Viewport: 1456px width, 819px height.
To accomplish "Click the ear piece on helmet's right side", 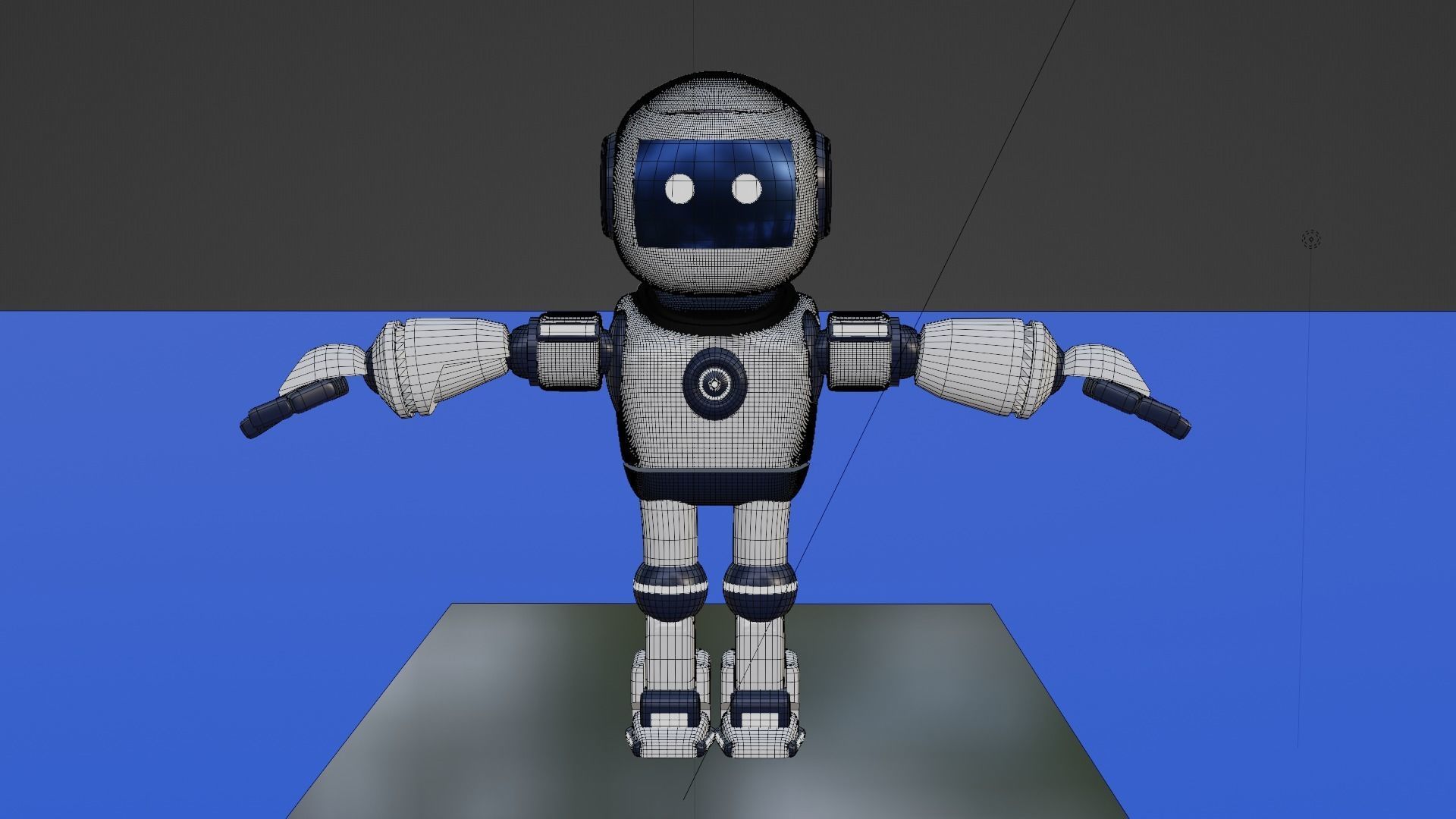I will (825, 186).
